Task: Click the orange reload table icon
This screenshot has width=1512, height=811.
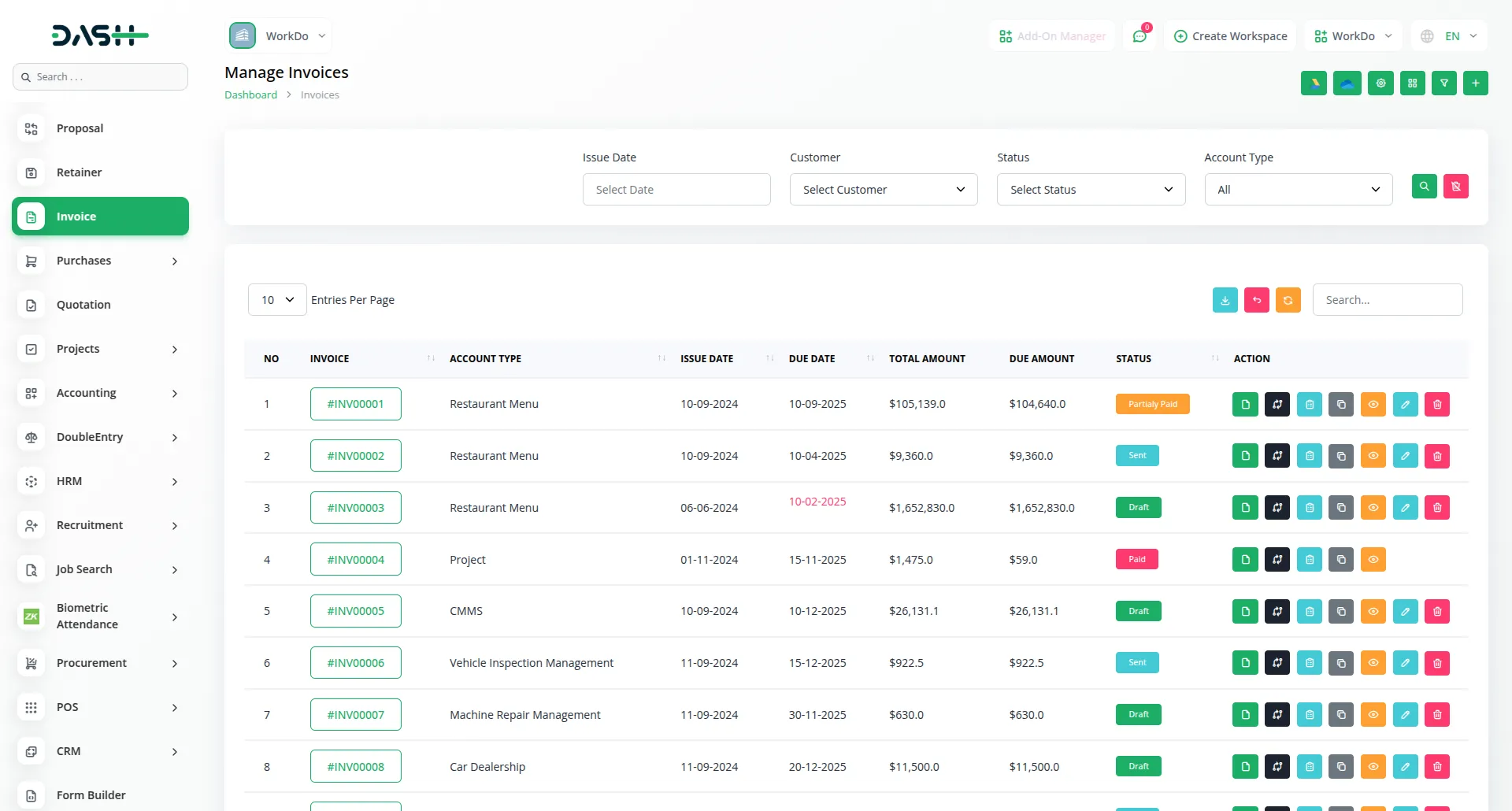Action: click(x=1288, y=300)
